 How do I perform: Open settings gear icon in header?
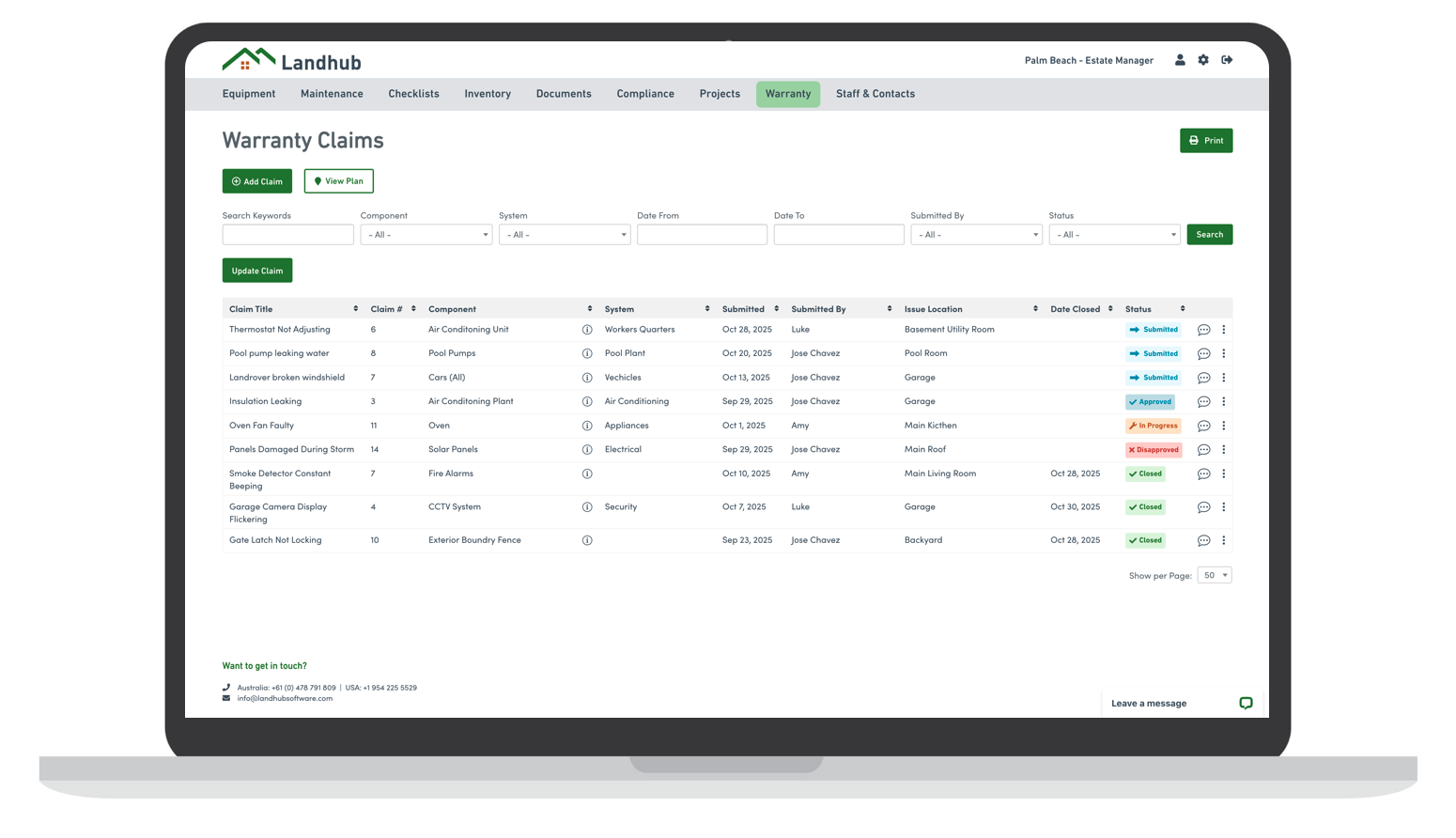(1203, 60)
